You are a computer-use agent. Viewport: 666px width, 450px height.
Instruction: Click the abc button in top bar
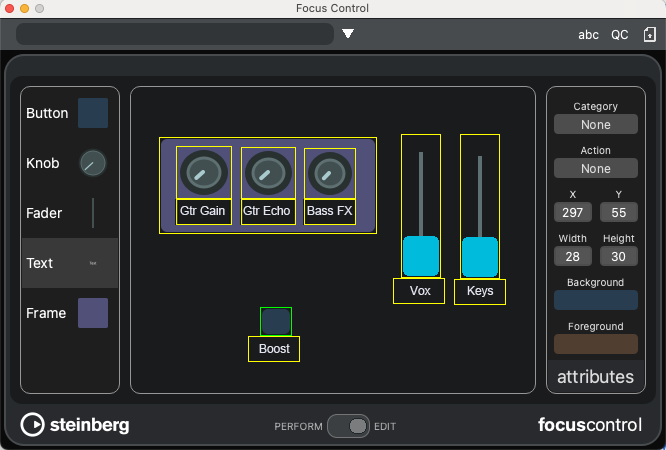tap(589, 34)
